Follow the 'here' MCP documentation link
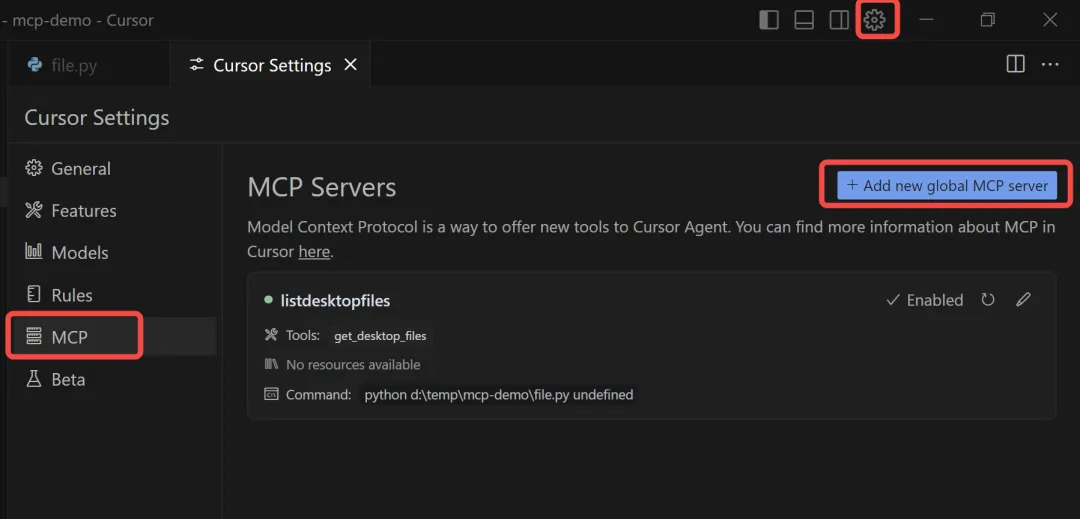 314,252
